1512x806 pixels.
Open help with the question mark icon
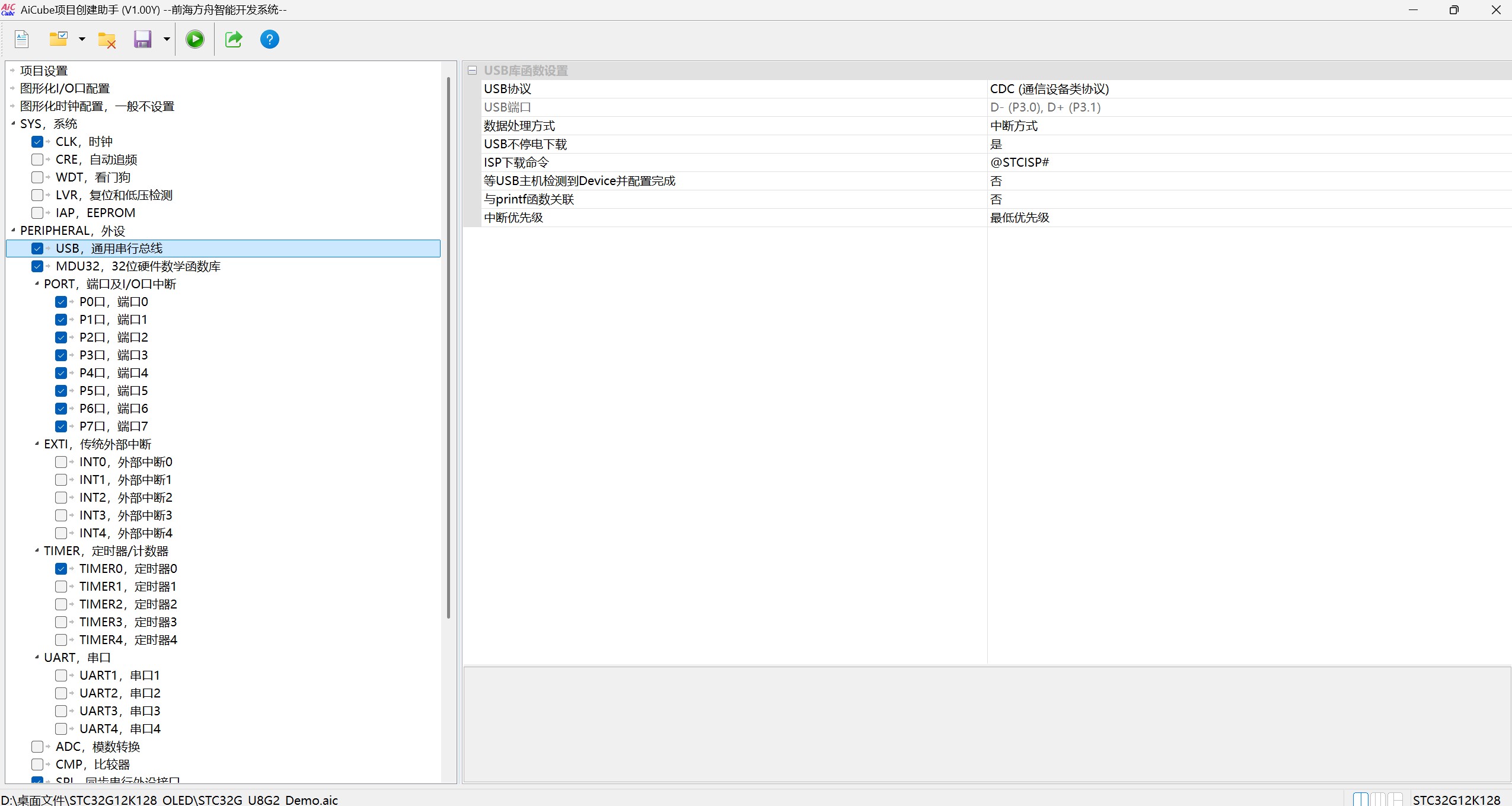pyautogui.click(x=270, y=40)
